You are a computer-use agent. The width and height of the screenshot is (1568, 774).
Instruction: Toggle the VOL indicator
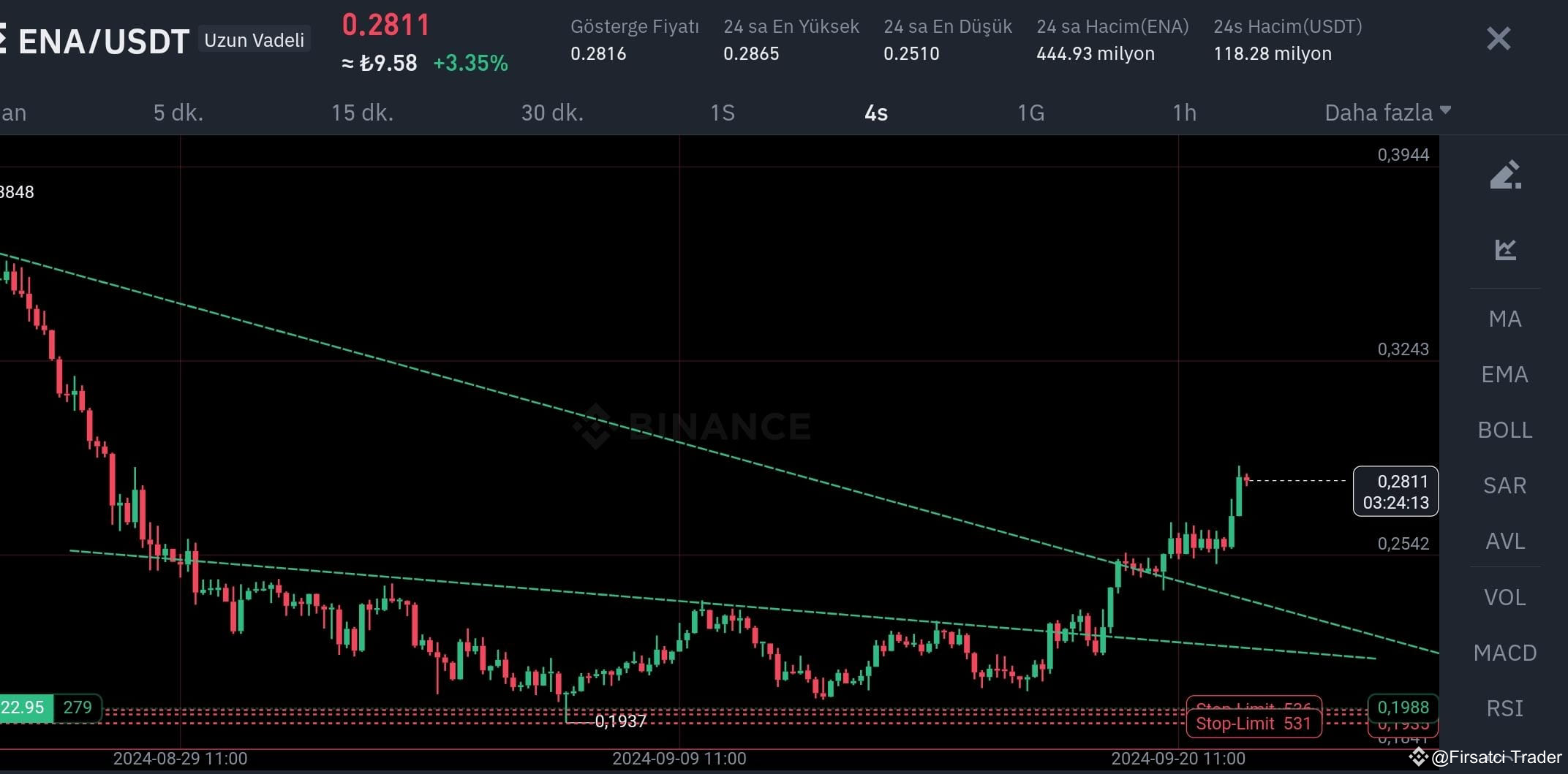pyautogui.click(x=1505, y=597)
